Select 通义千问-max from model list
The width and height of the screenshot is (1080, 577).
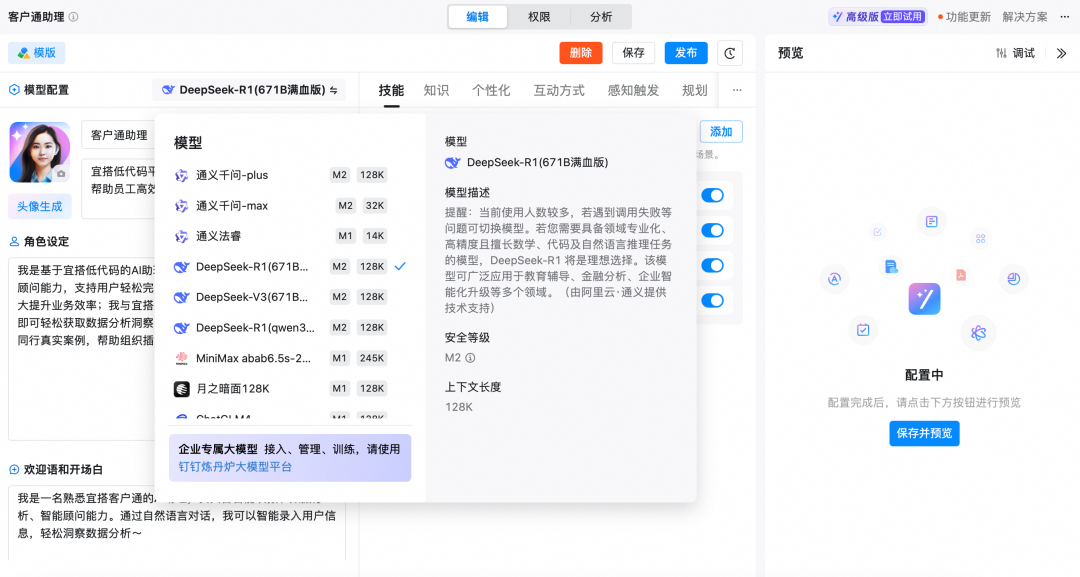pos(290,205)
